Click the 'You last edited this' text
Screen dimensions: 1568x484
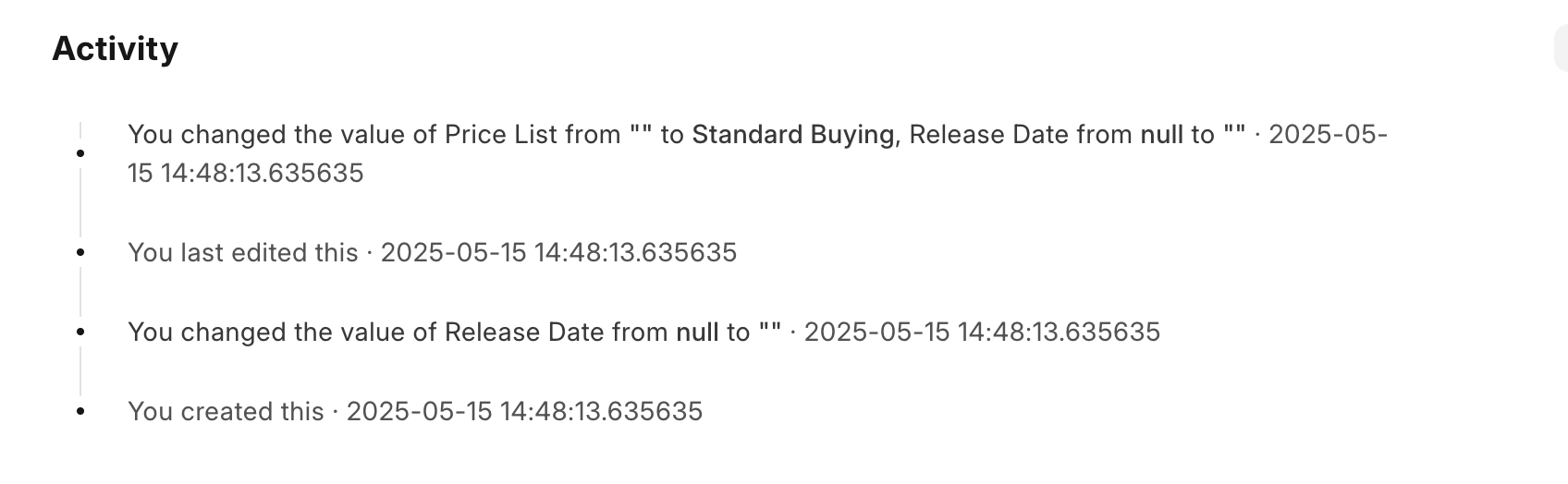coord(243,252)
